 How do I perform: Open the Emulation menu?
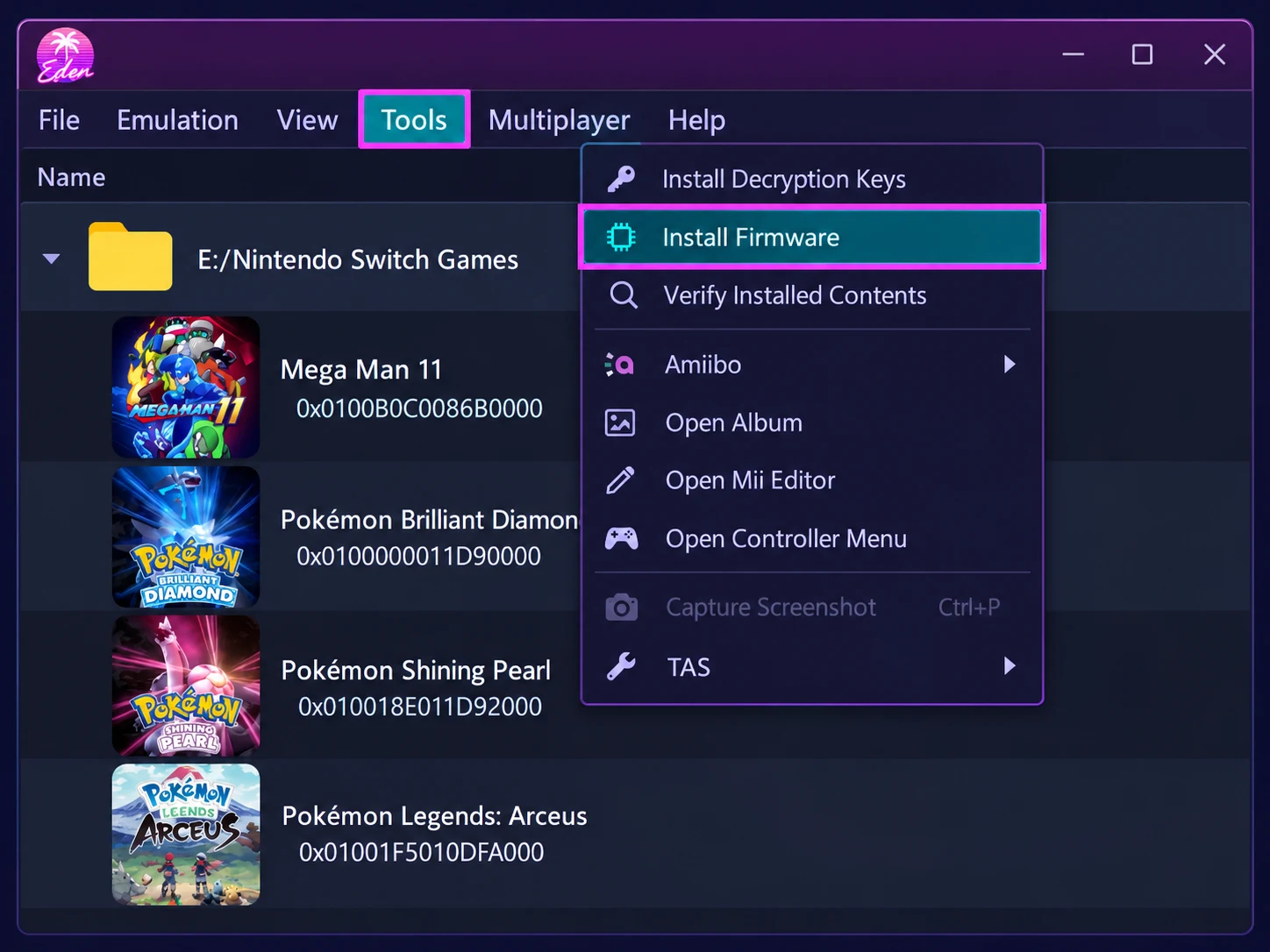pyautogui.click(x=177, y=120)
